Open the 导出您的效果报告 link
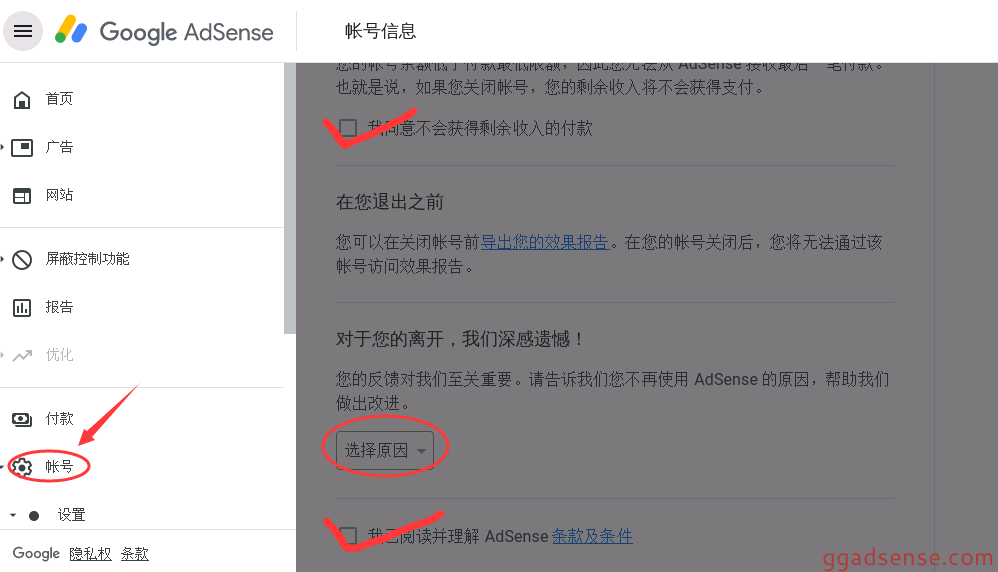The height and width of the screenshot is (572, 998). point(545,242)
